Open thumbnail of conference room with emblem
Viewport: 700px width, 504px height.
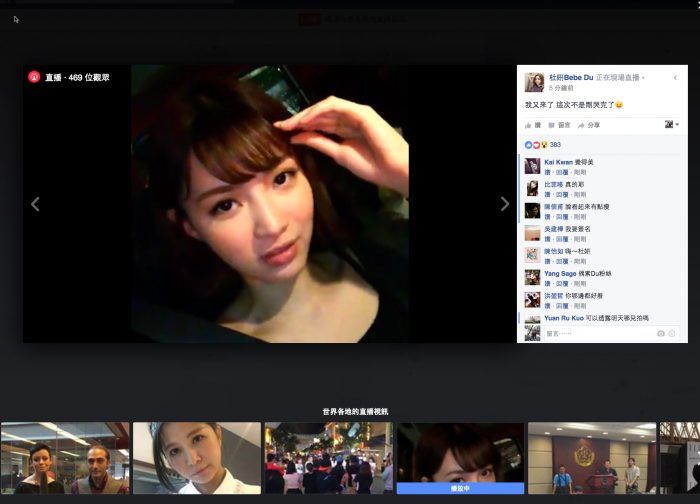[592, 458]
